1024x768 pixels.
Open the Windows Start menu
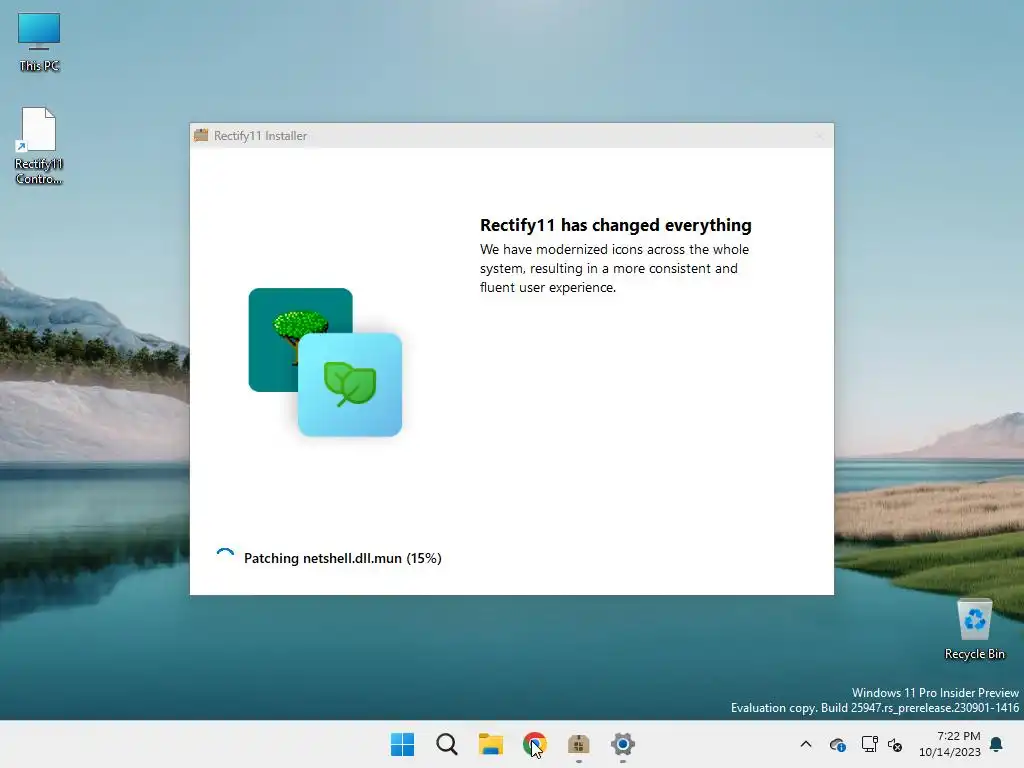[402, 744]
